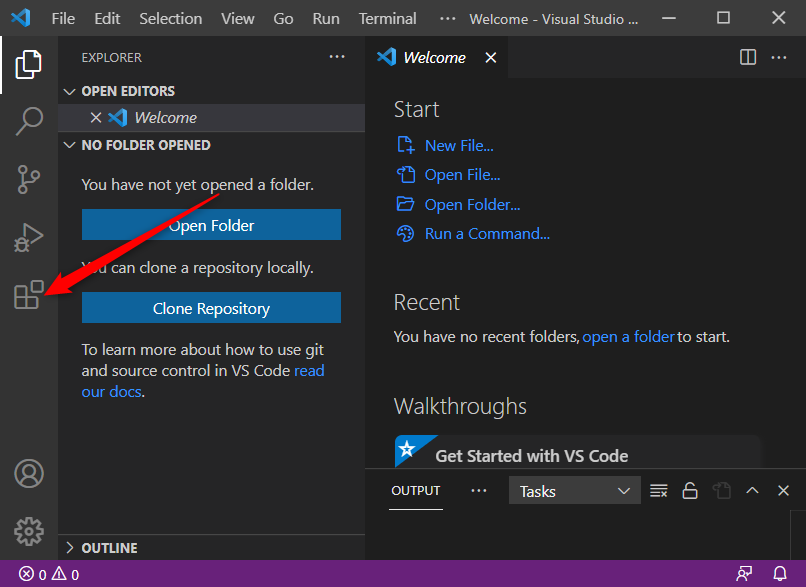Collapse the No Folder Opened section

(x=69, y=145)
